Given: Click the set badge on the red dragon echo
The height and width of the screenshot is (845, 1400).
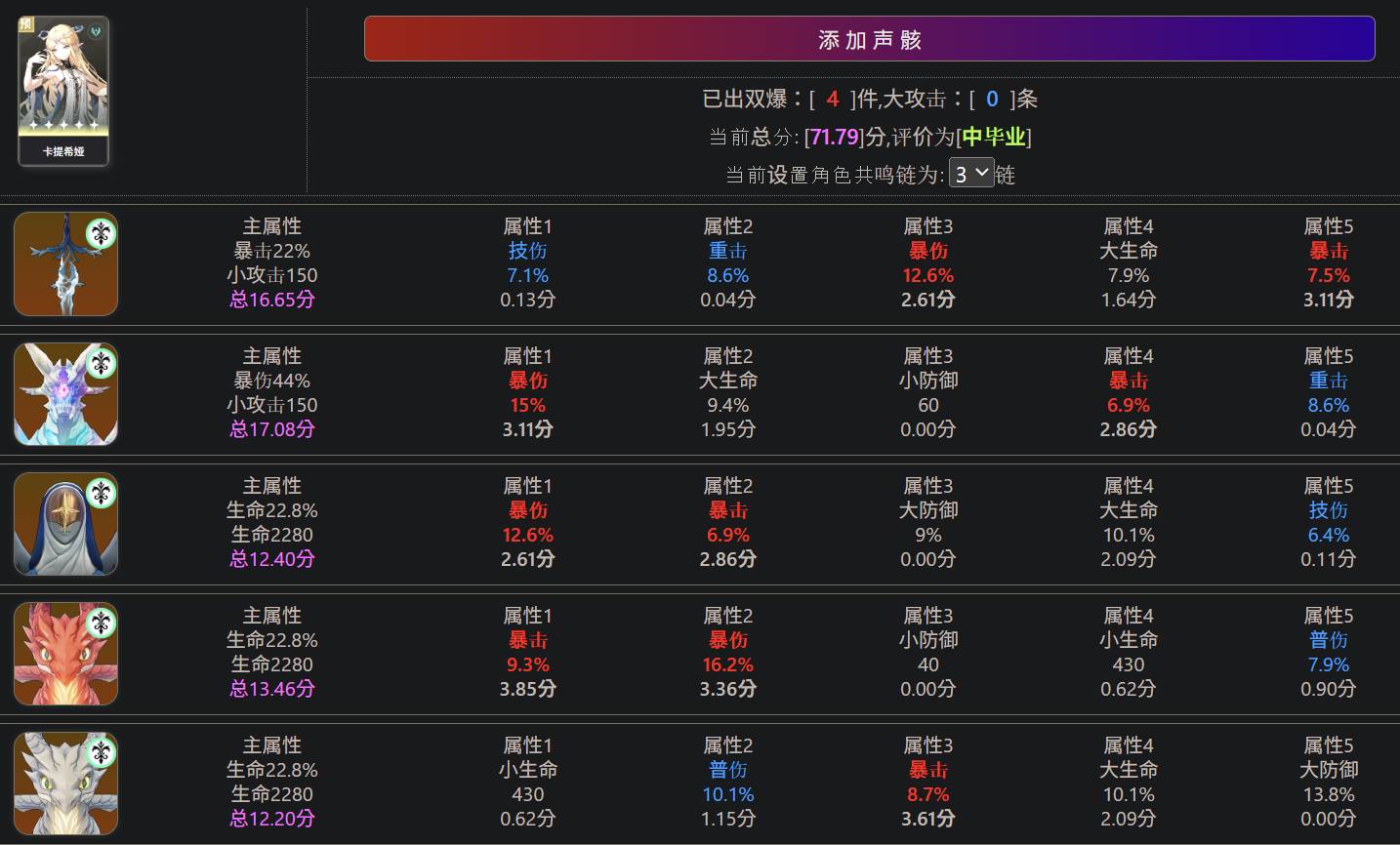Looking at the screenshot, I should click(x=102, y=623).
